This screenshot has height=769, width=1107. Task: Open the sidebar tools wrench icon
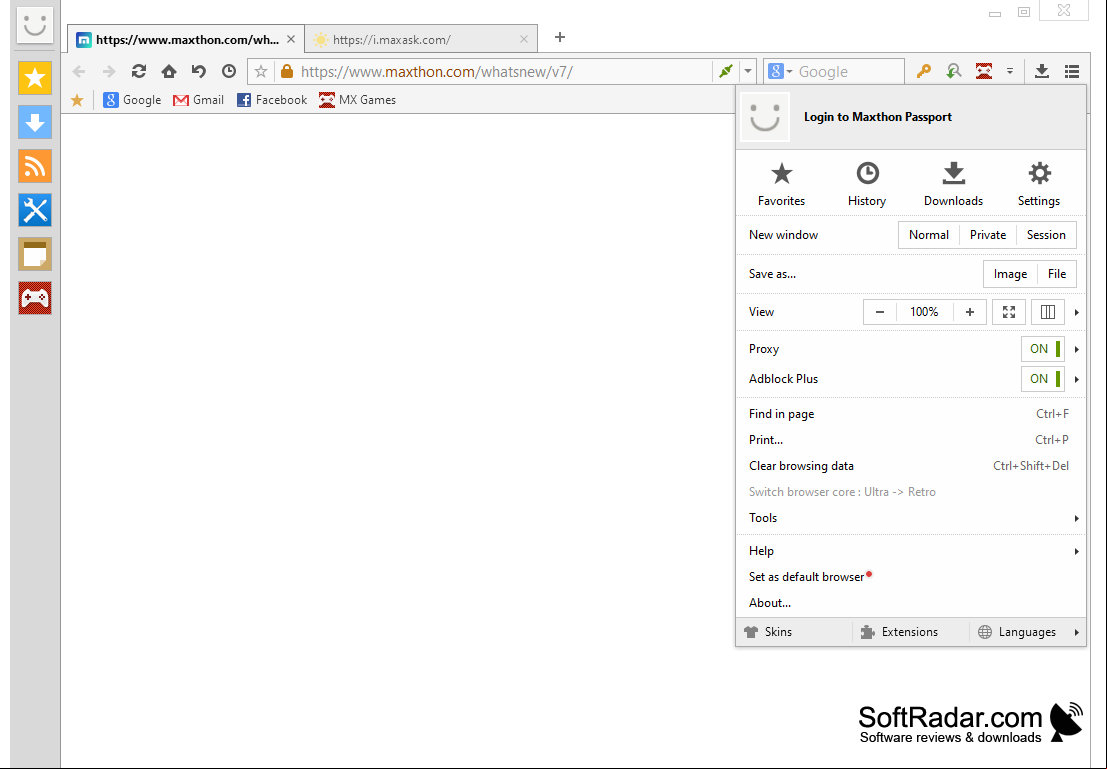35,210
